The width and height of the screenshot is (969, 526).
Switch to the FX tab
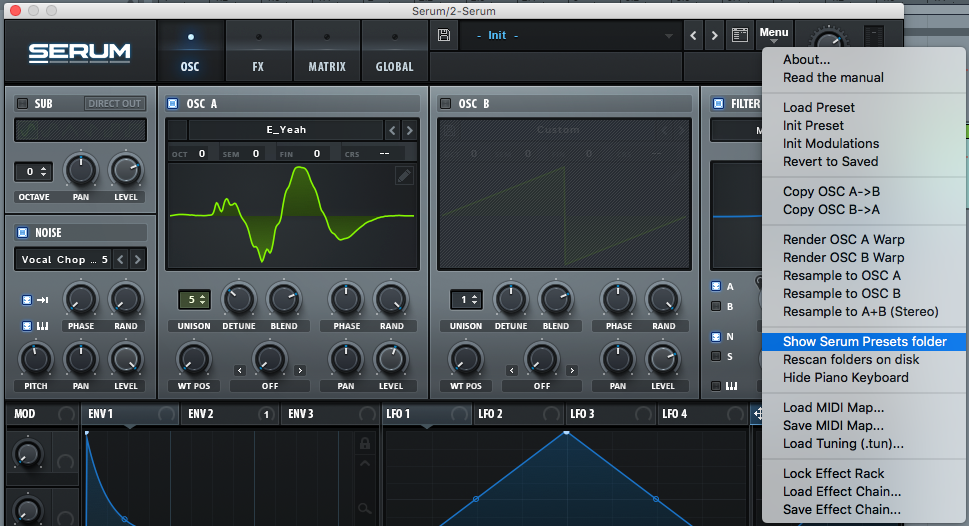[x=258, y=51]
